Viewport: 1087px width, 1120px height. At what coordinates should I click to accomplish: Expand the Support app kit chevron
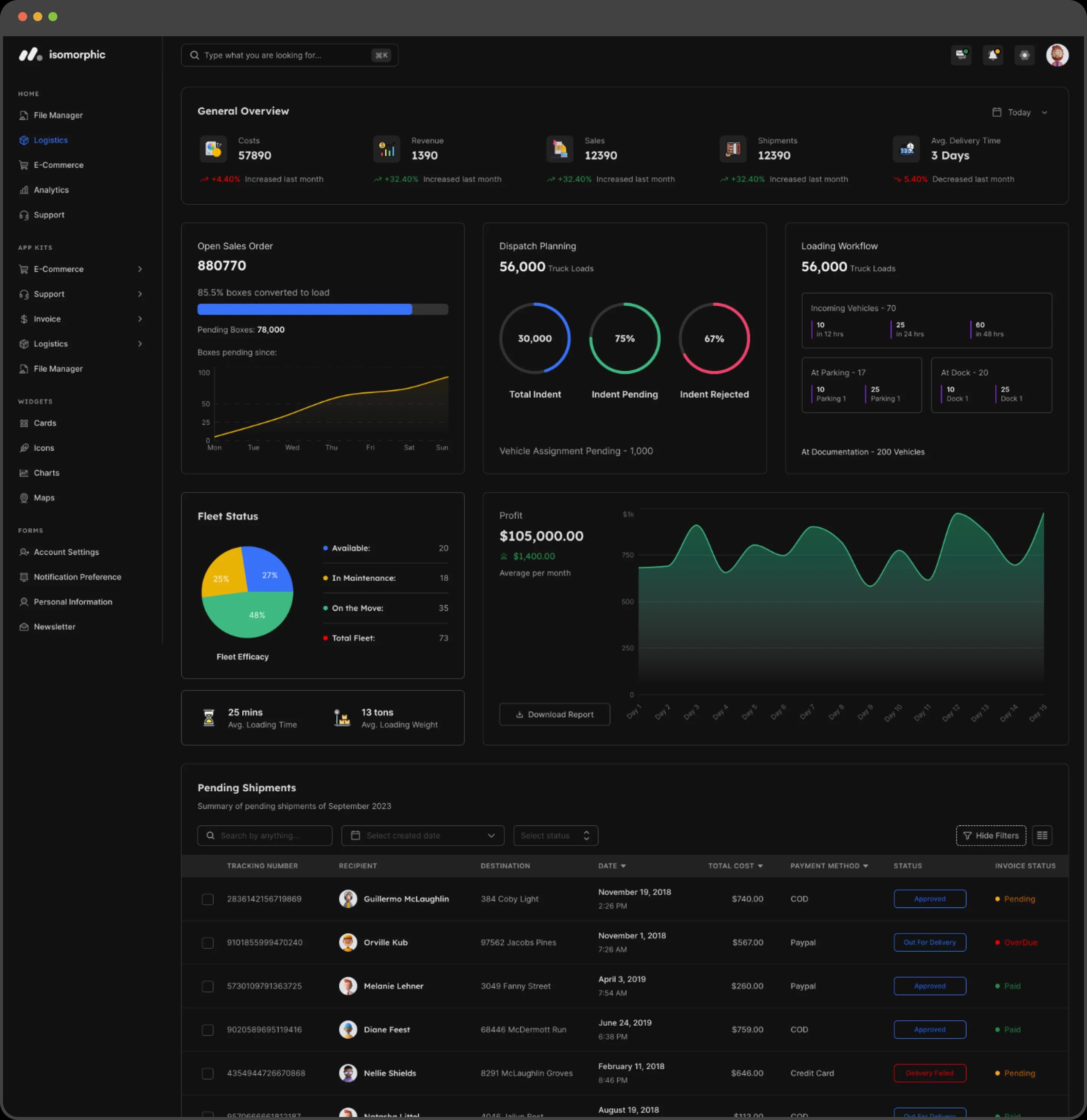point(139,294)
